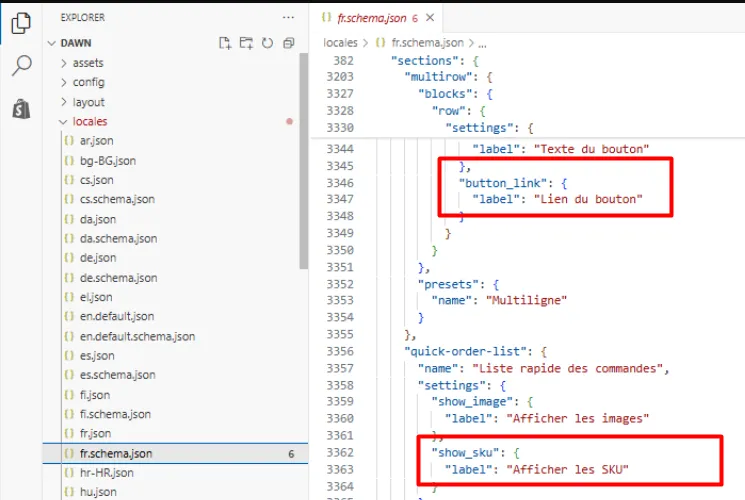Image resolution: width=745 pixels, height=500 pixels.
Task: Open the Shopify extension icon
Action: pyautogui.click(x=21, y=108)
